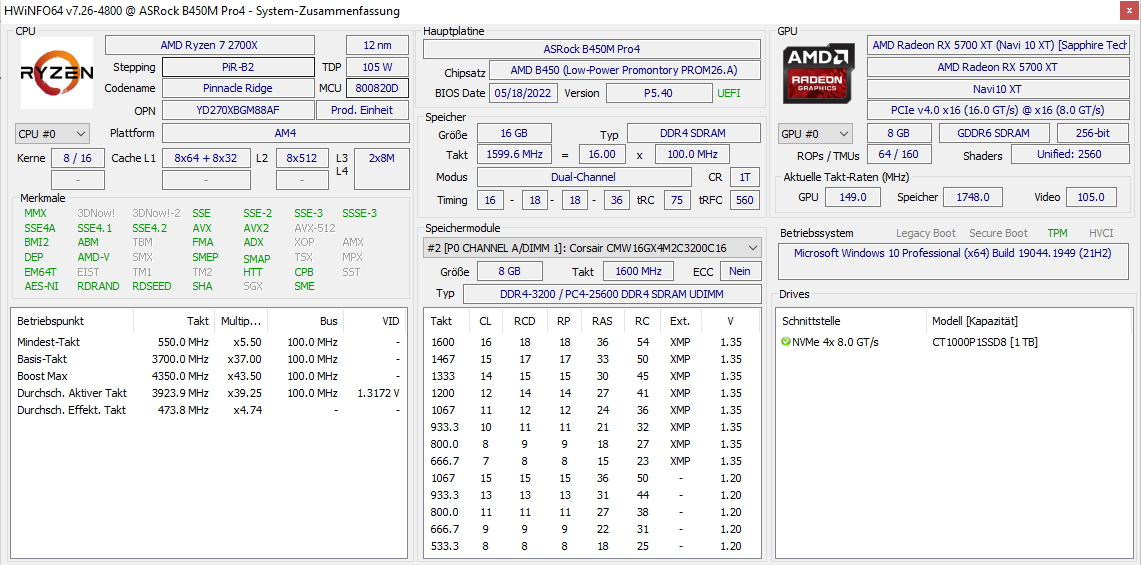1141x565 pixels.
Task: Click the module size 8 GB field
Action: point(509,271)
